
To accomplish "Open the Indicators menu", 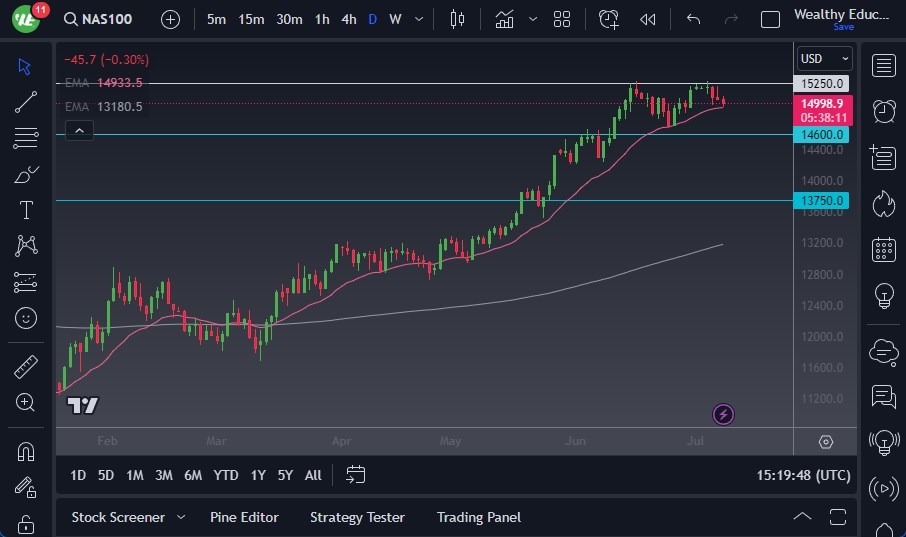I will coord(504,19).
